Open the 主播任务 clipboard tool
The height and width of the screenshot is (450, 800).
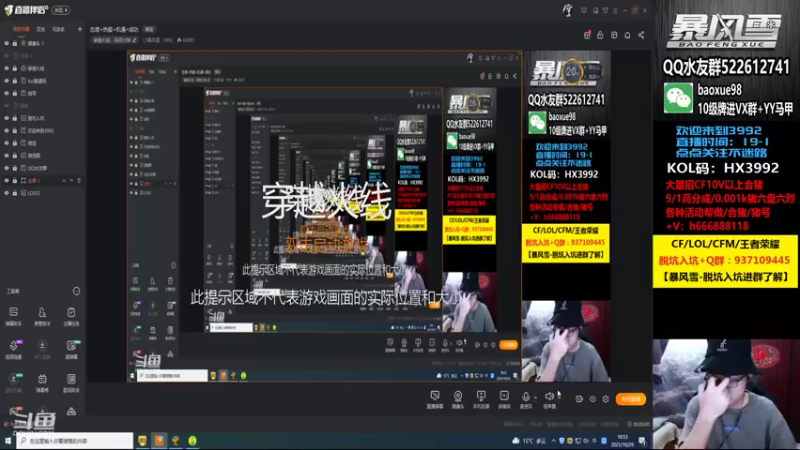pyautogui.click(x=71, y=316)
